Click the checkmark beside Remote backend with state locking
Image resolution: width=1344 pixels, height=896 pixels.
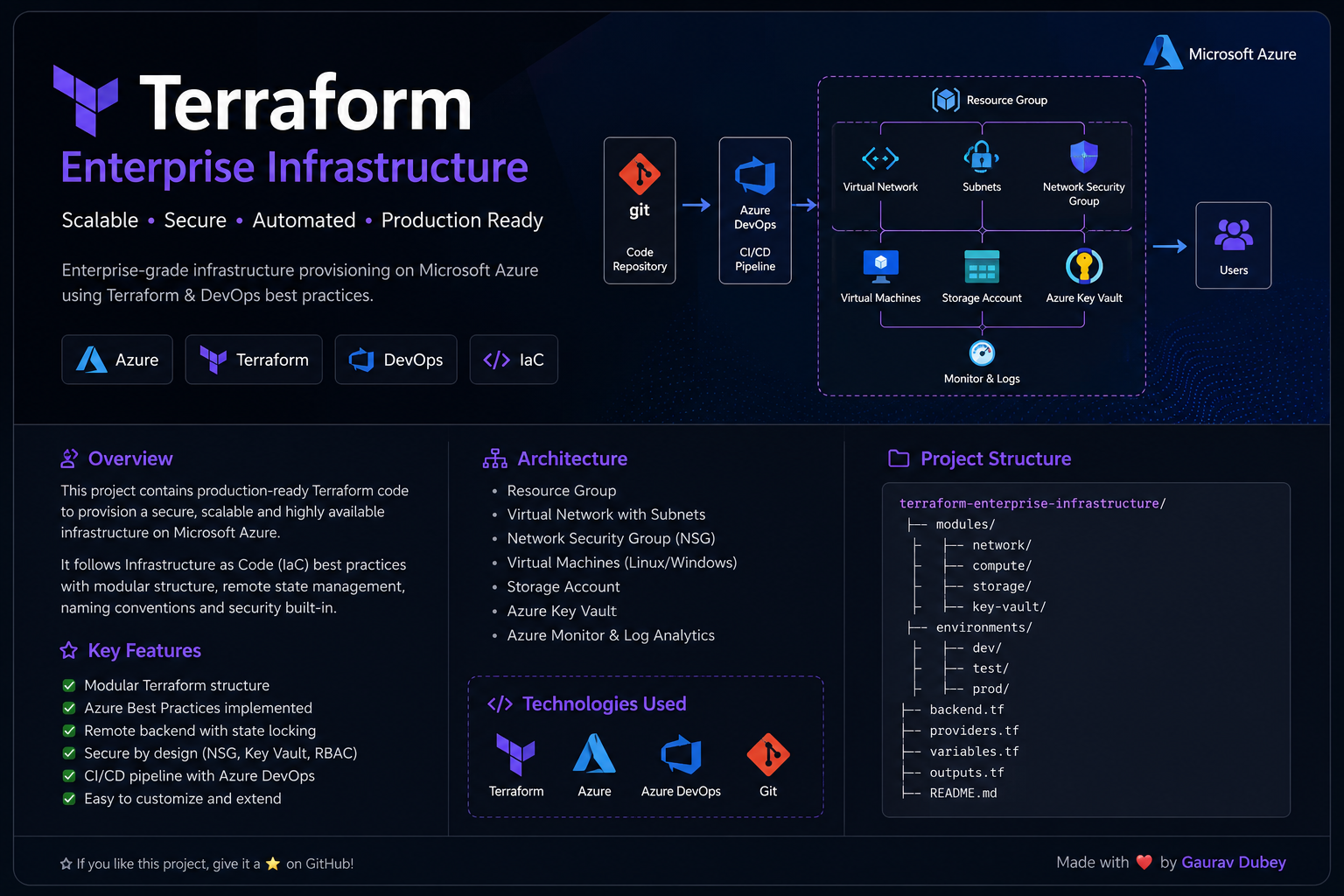pyautogui.click(x=68, y=731)
